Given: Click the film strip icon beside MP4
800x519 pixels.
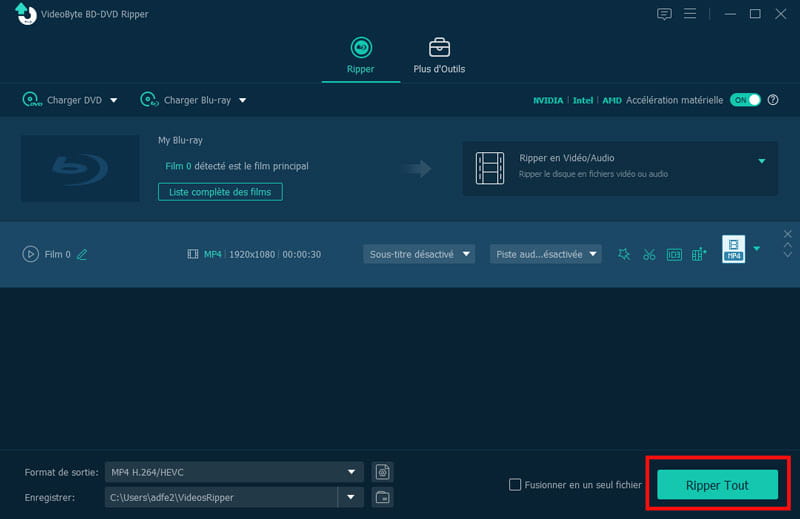Looking at the screenshot, I should click(x=193, y=254).
